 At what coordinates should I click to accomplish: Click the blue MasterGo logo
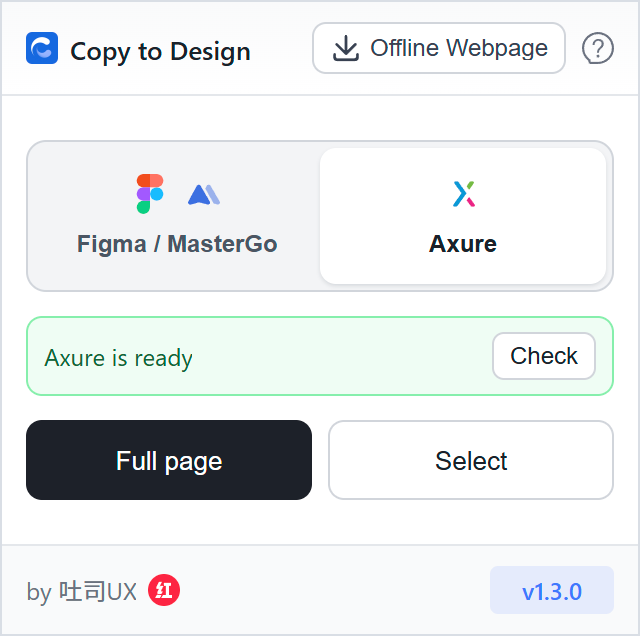click(204, 195)
